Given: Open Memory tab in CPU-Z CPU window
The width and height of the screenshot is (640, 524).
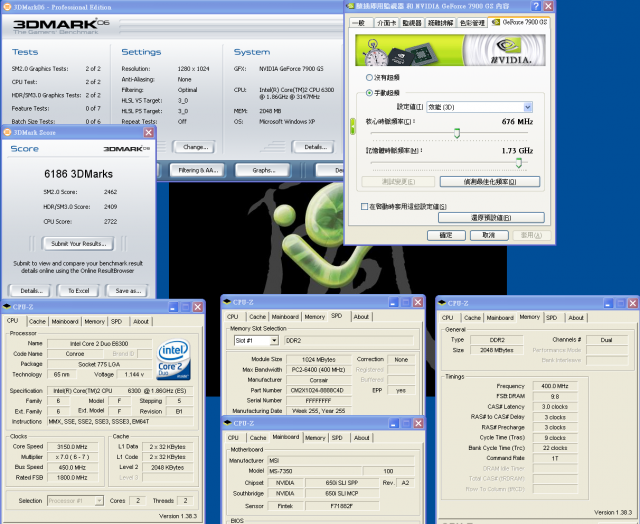Looking at the screenshot, I should (x=94, y=322).
